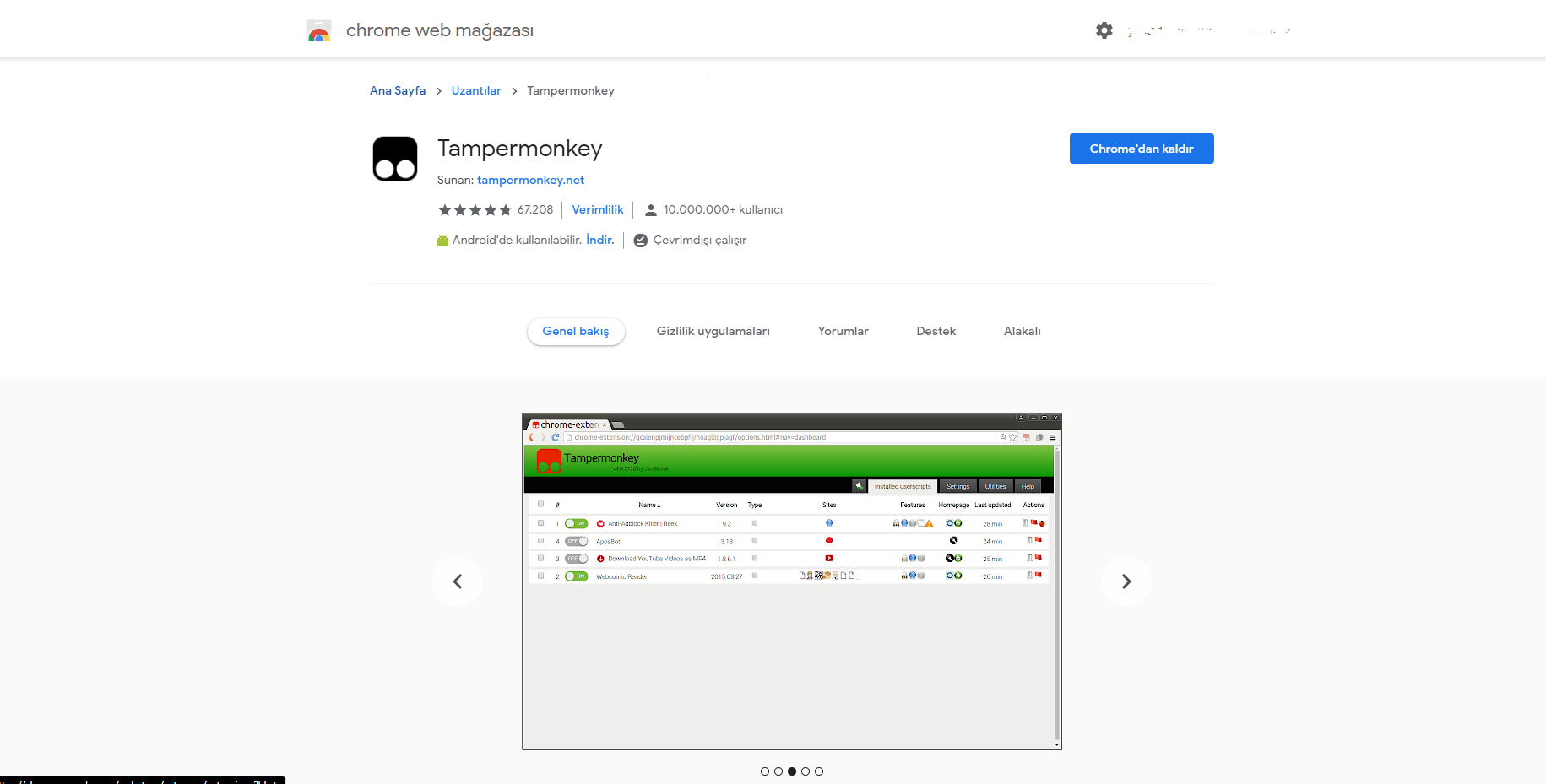Open the Uzantılar breadcrumb link

(476, 90)
